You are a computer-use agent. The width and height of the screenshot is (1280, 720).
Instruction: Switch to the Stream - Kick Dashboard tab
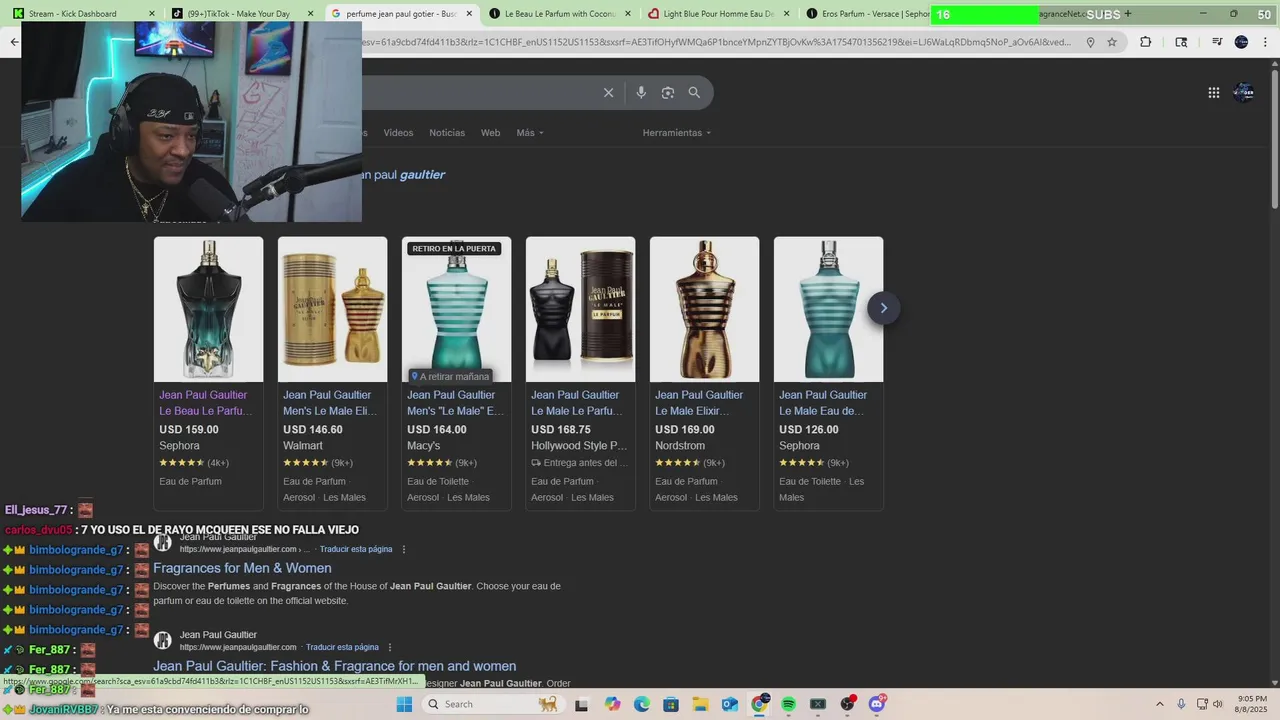click(84, 14)
